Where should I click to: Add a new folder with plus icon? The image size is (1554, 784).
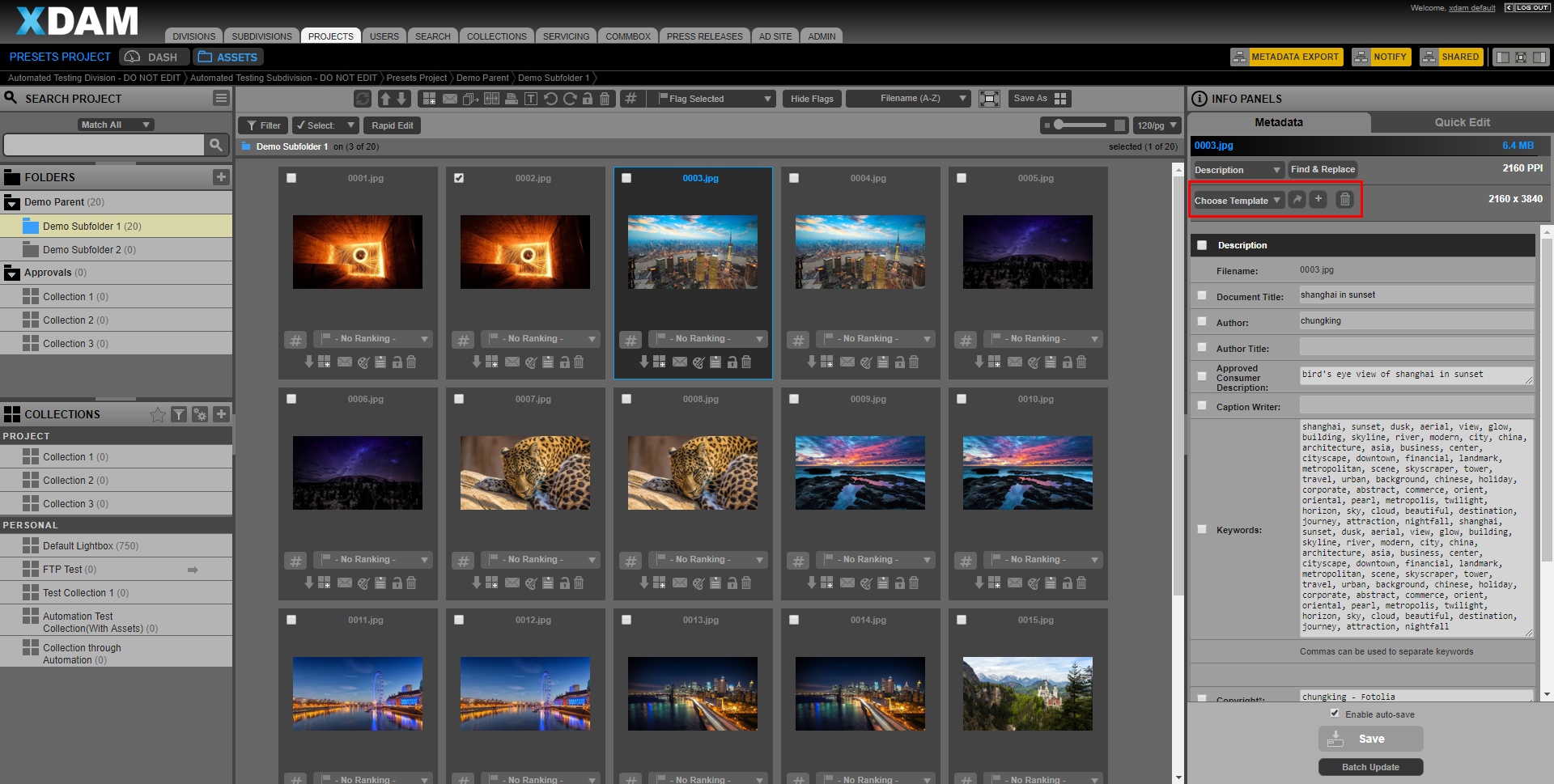click(221, 177)
